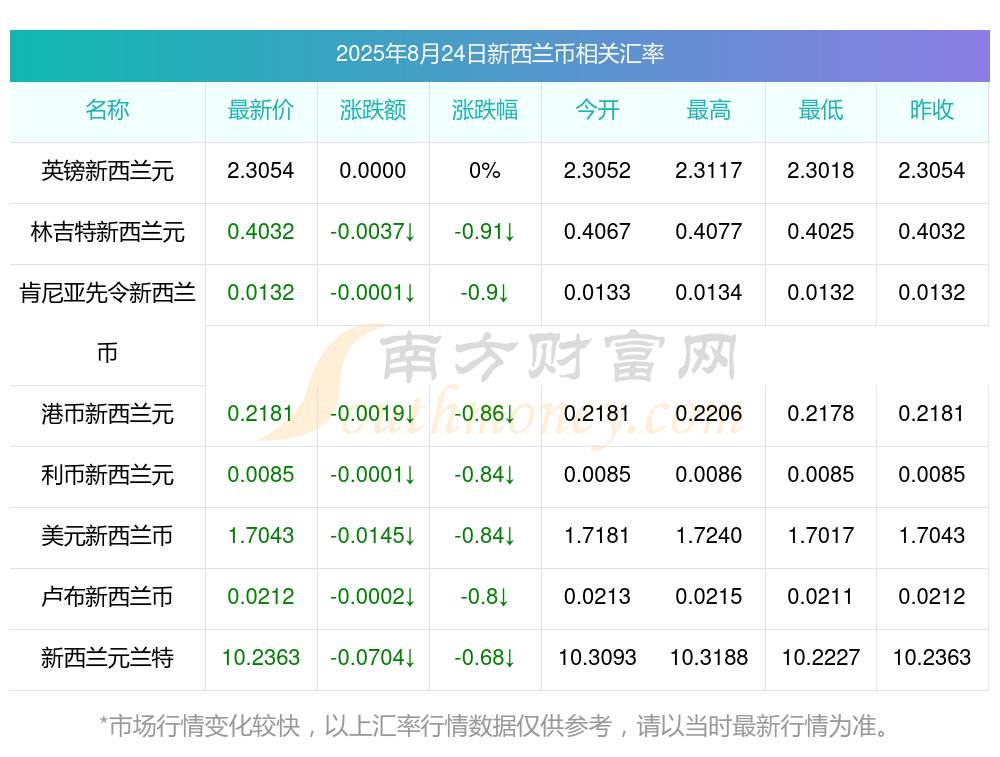The height and width of the screenshot is (757, 1000).
Task: Select the -0.91↓ change percentage
Action: point(485,231)
